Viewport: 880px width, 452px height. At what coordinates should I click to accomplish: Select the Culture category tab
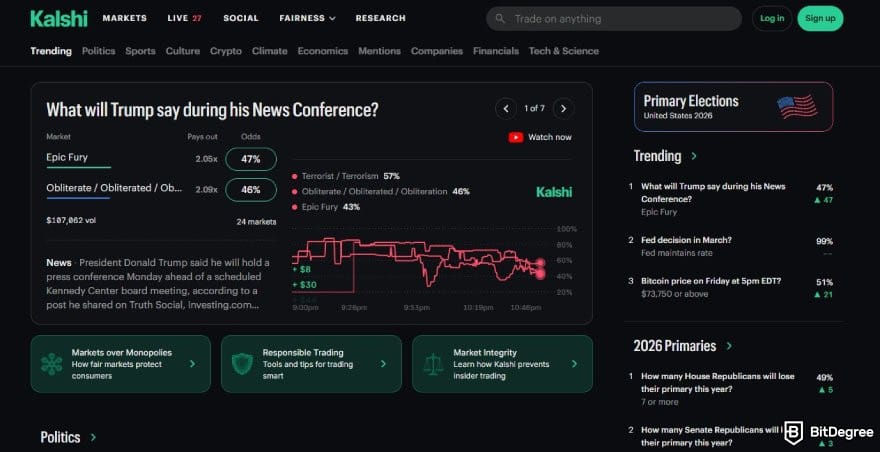pos(183,51)
